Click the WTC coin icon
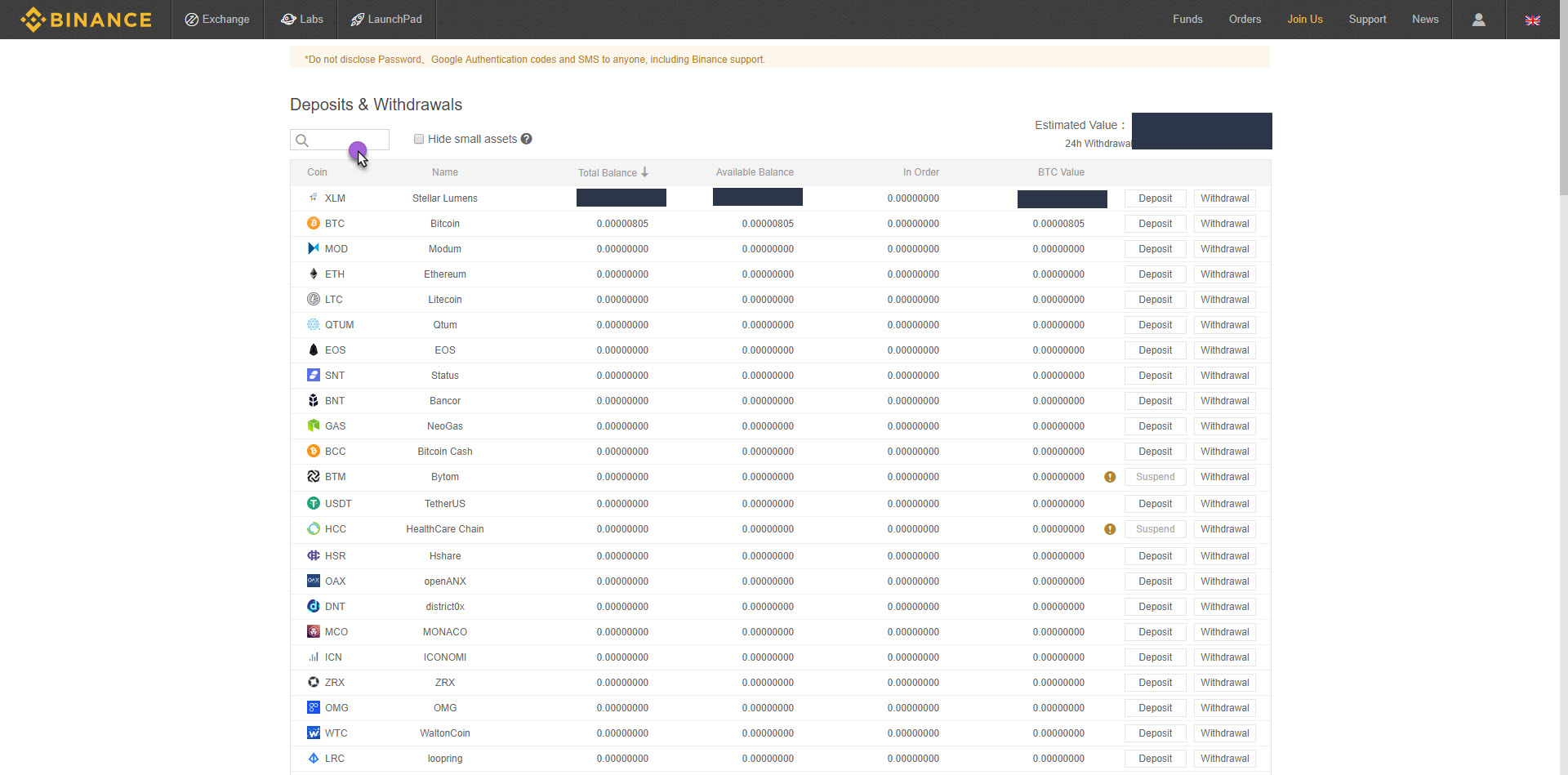The height and width of the screenshot is (775, 1568). pyautogui.click(x=314, y=733)
